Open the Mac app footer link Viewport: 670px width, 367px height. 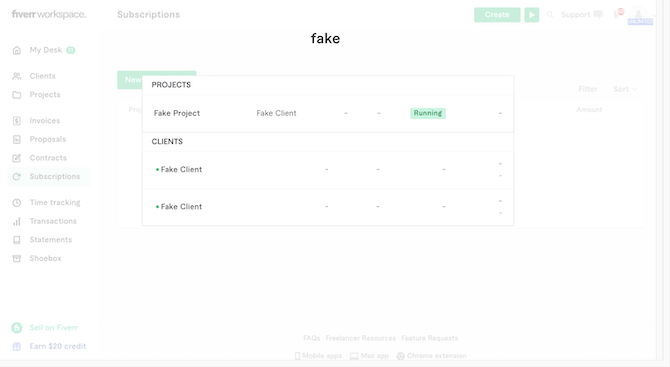(x=375, y=356)
